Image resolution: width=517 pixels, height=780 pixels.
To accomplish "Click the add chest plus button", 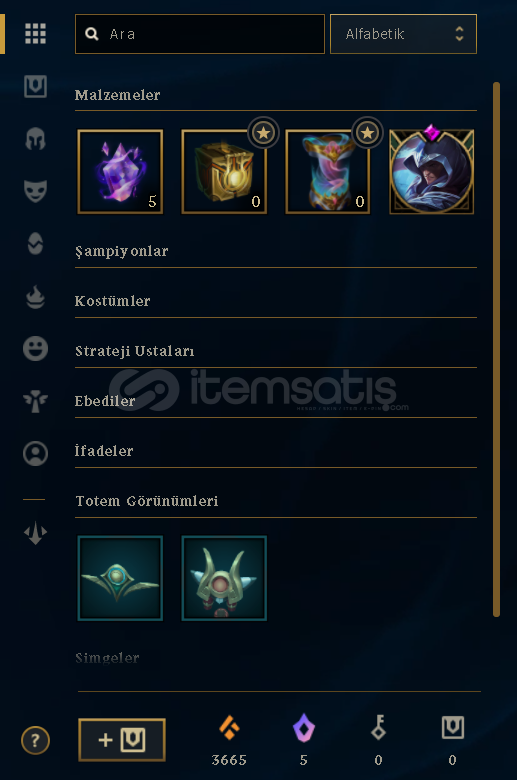I will [x=122, y=740].
